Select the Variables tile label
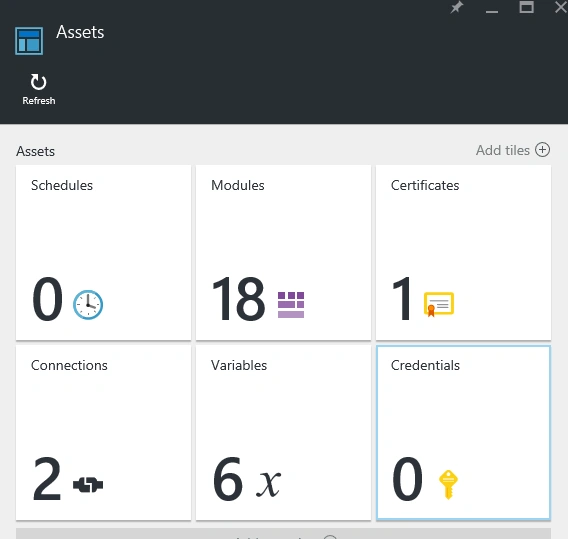The width and height of the screenshot is (568, 539). pyautogui.click(x=239, y=365)
